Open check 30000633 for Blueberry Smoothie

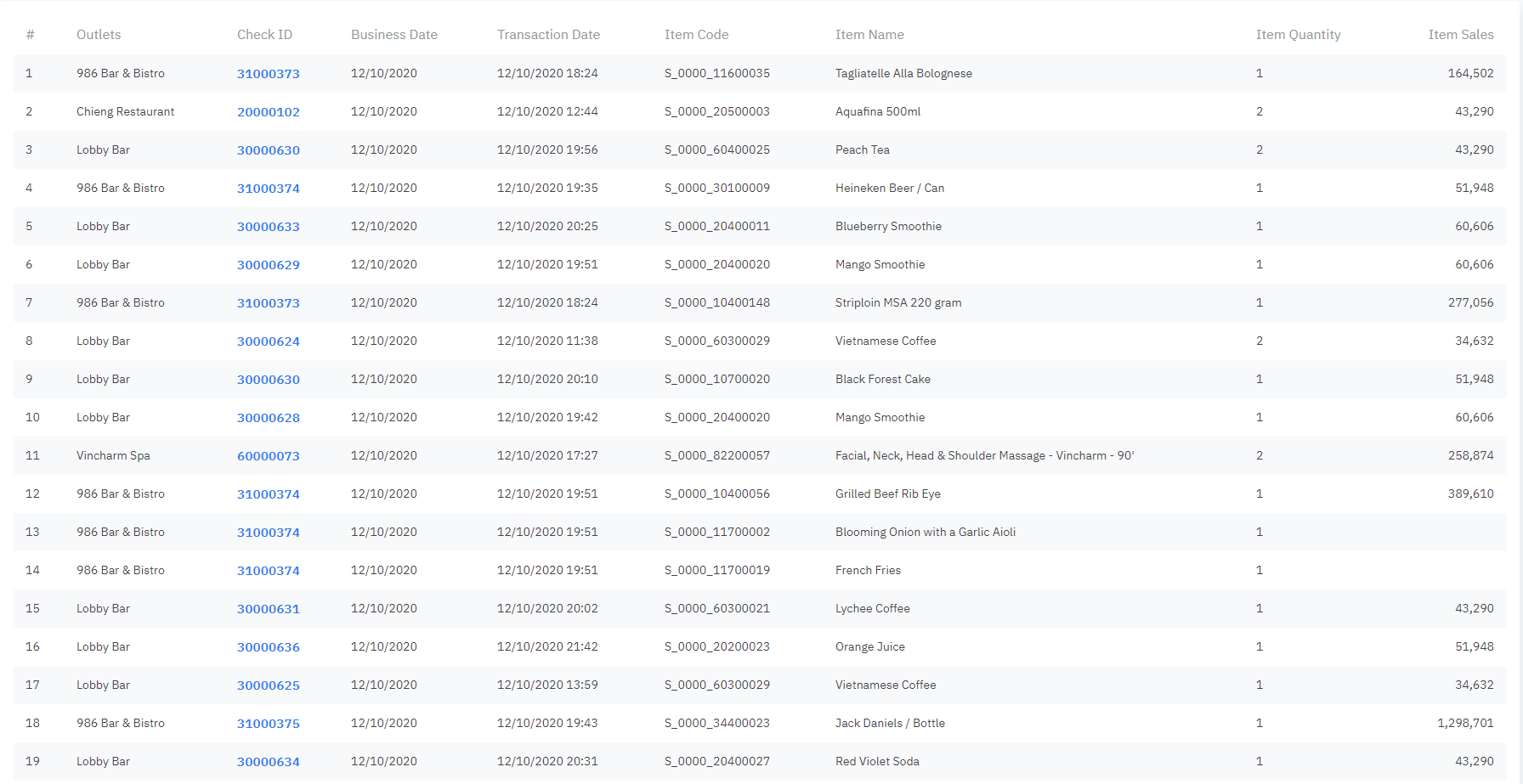point(268,227)
